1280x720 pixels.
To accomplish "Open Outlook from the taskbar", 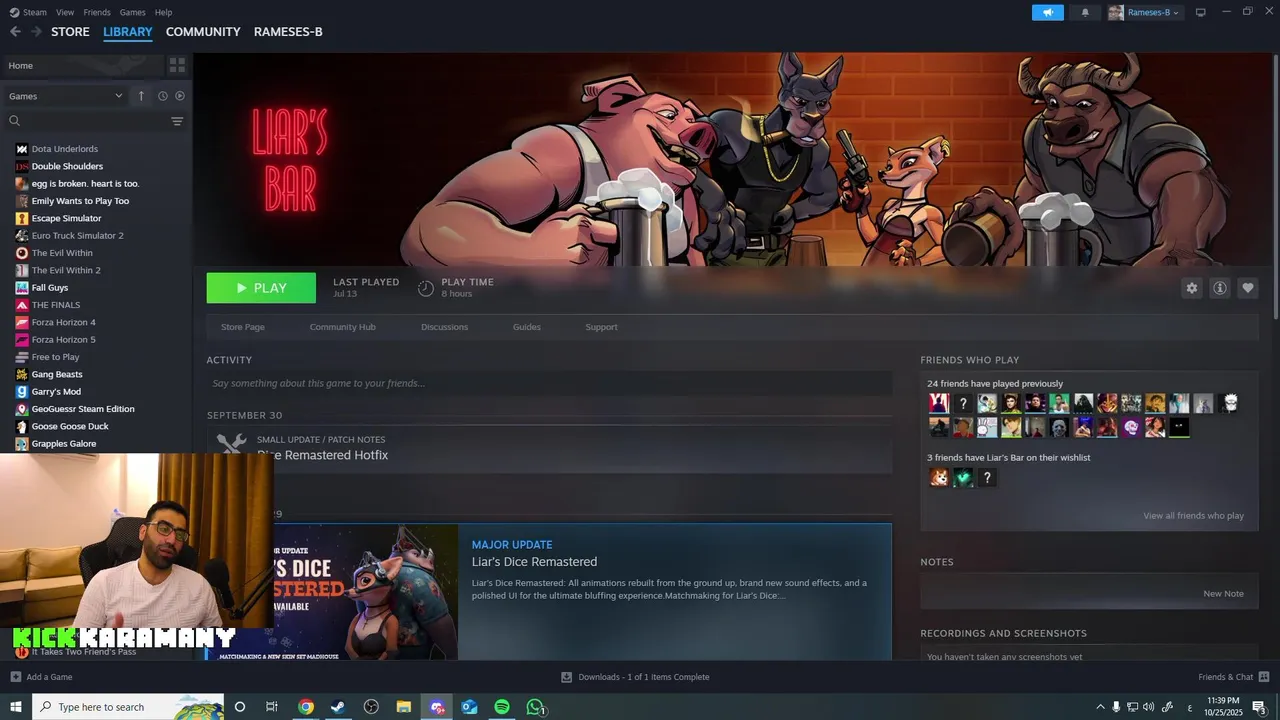I will pyautogui.click(x=469, y=707).
